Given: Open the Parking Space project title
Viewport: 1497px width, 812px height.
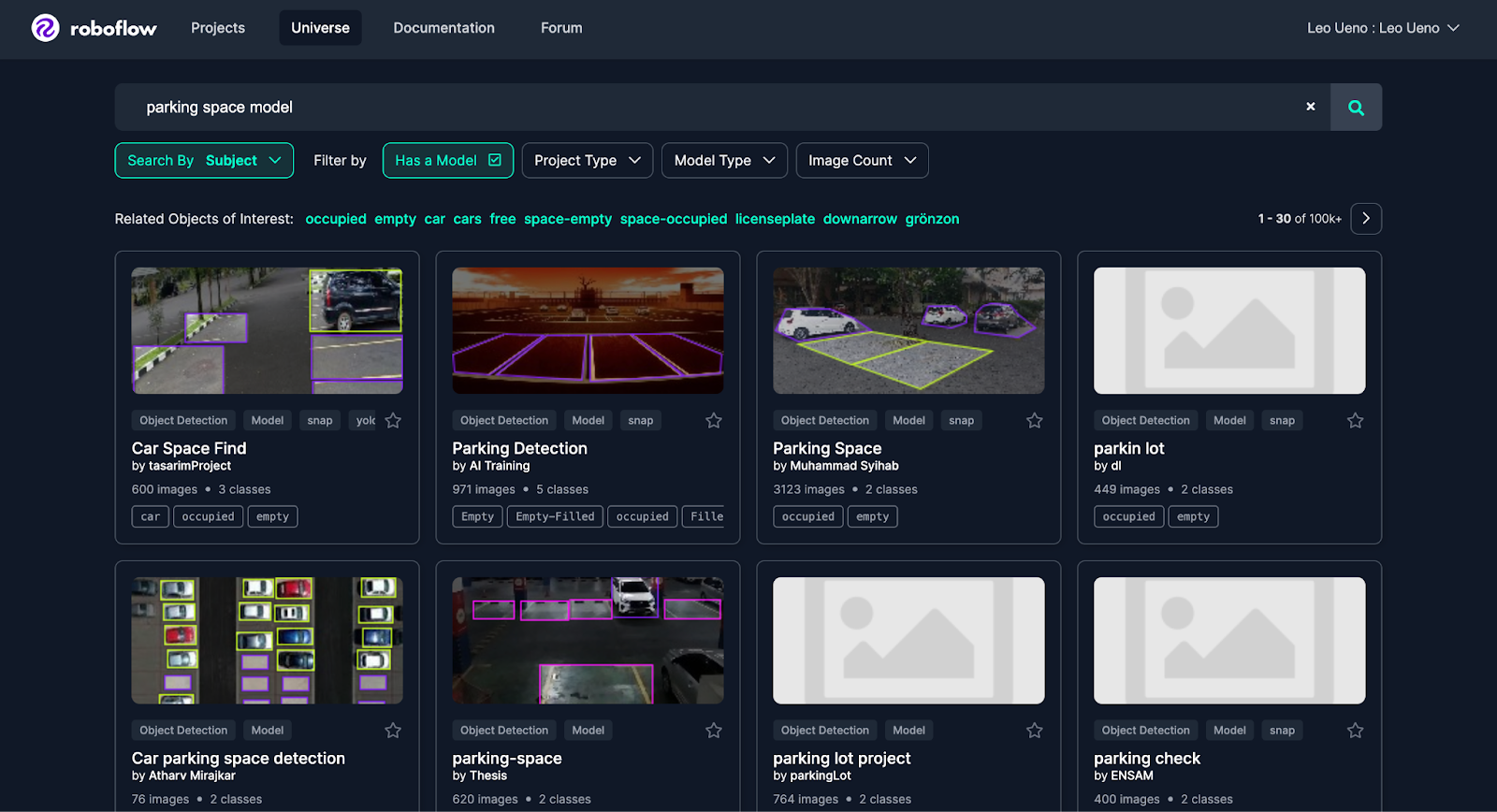Looking at the screenshot, I should pos(827,448).
